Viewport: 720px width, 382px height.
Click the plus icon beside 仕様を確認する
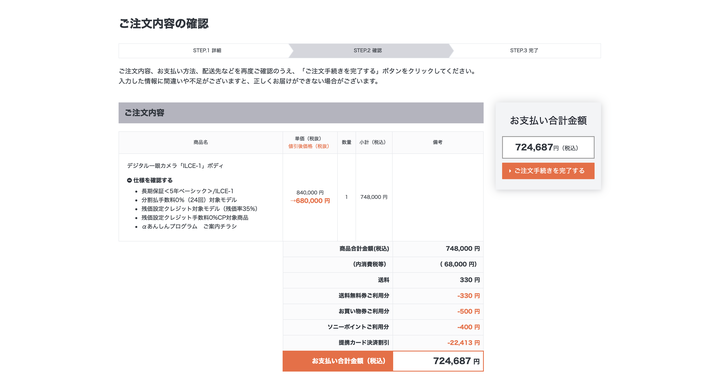click(x=129, y=180)
